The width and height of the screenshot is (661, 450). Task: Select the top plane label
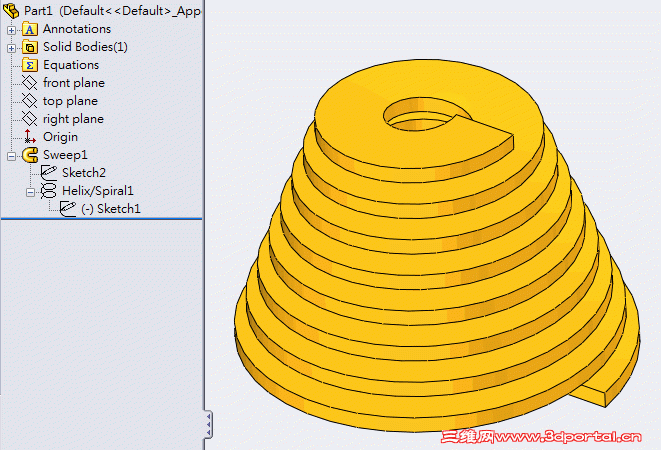click(70, 101)
